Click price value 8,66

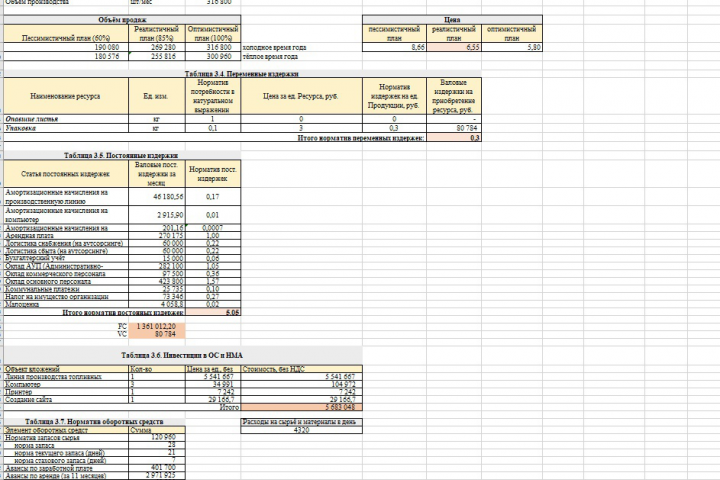[x=394, y=47]
